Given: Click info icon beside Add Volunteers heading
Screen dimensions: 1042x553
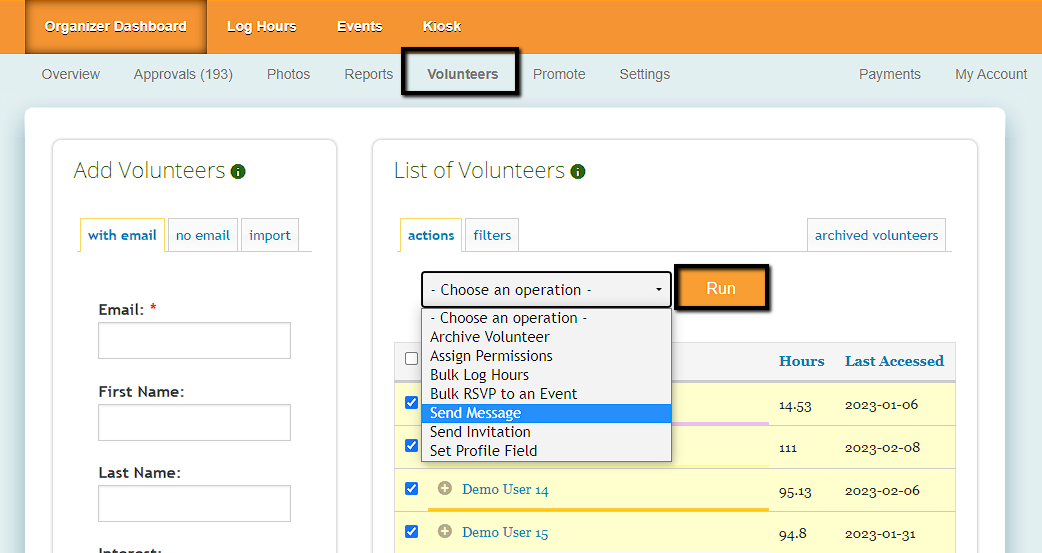Looking at the screenshot, I should click(x=238, y=172).
